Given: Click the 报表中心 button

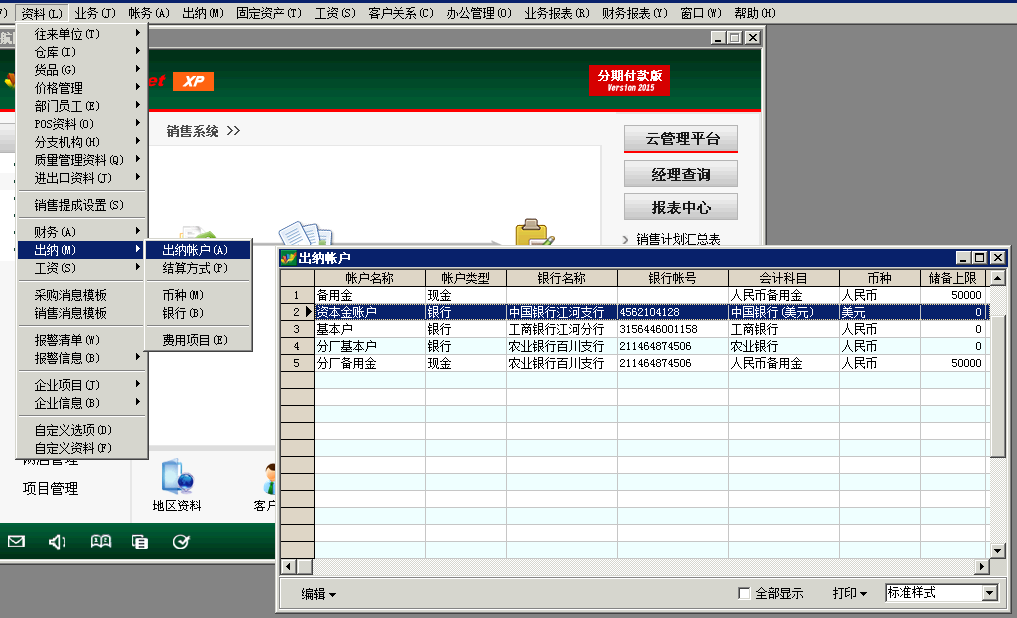Looking at the screenshot, I should [681, 207].
